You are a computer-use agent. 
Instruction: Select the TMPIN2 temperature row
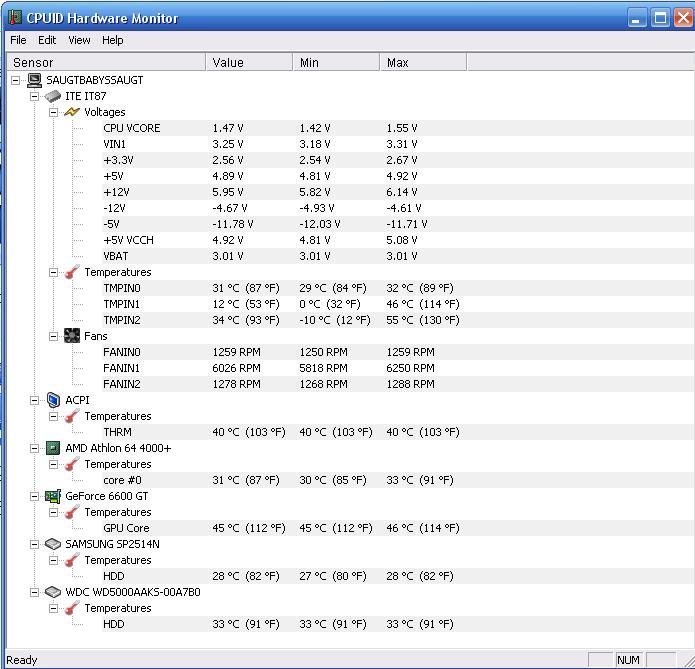point(398,320)
